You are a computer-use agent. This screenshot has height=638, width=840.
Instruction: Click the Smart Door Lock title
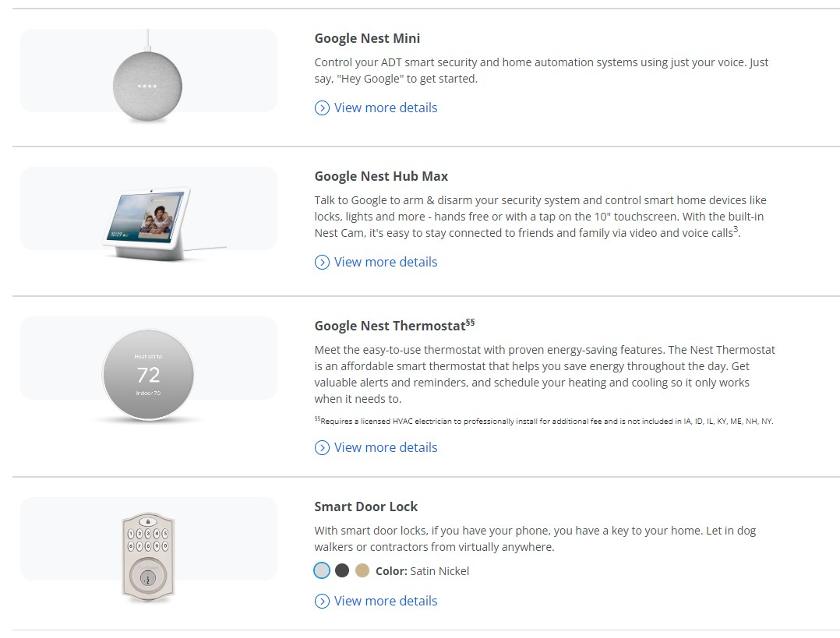tap(366, 507)
